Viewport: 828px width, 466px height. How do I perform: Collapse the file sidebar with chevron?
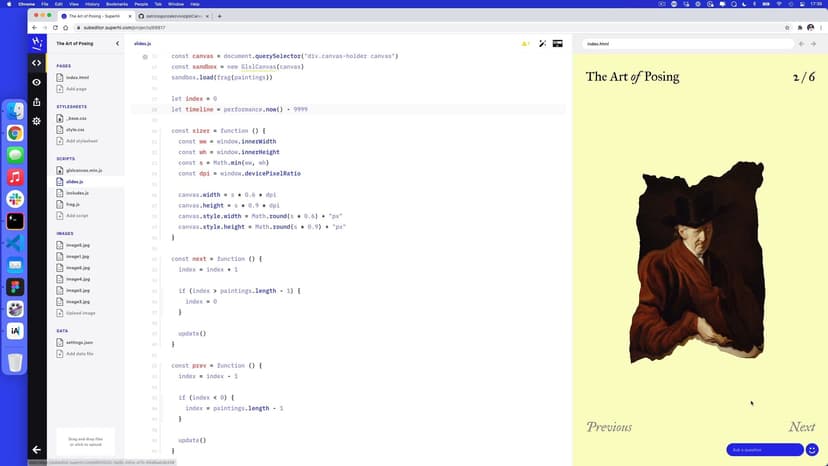click(x=117, y=44)
